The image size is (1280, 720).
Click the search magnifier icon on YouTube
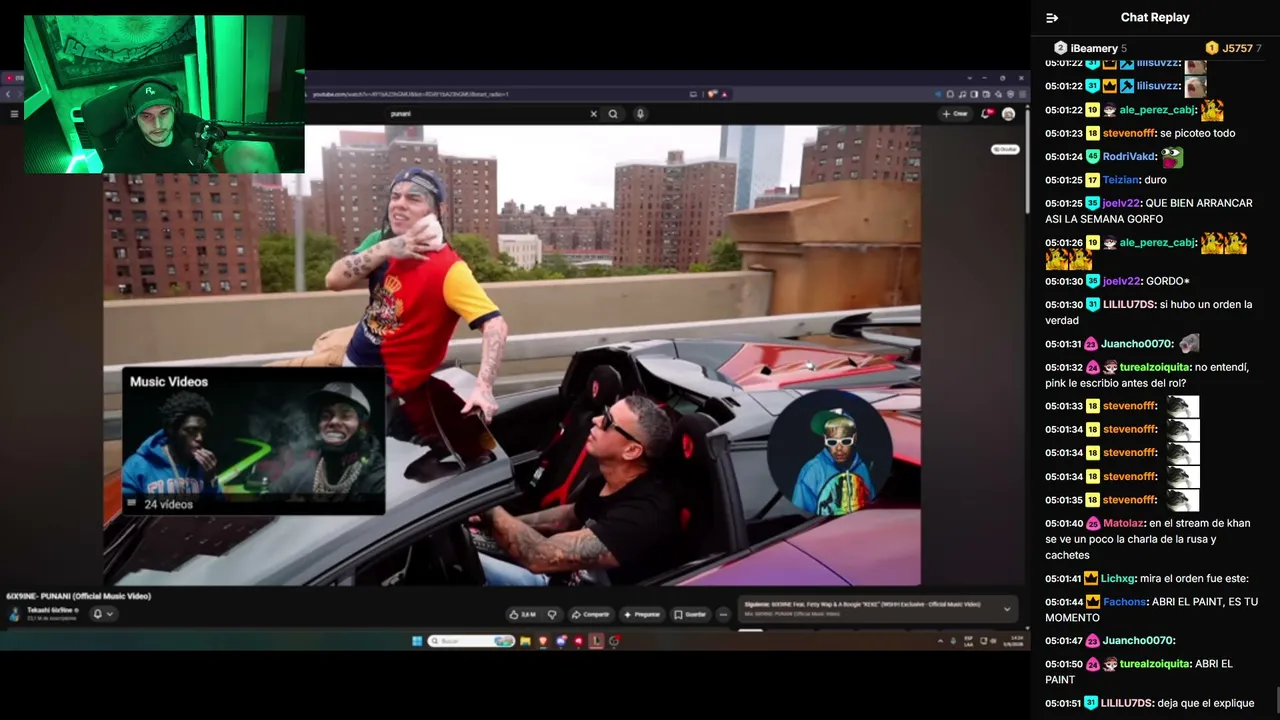pyautogui.click(x=613, y=114)
